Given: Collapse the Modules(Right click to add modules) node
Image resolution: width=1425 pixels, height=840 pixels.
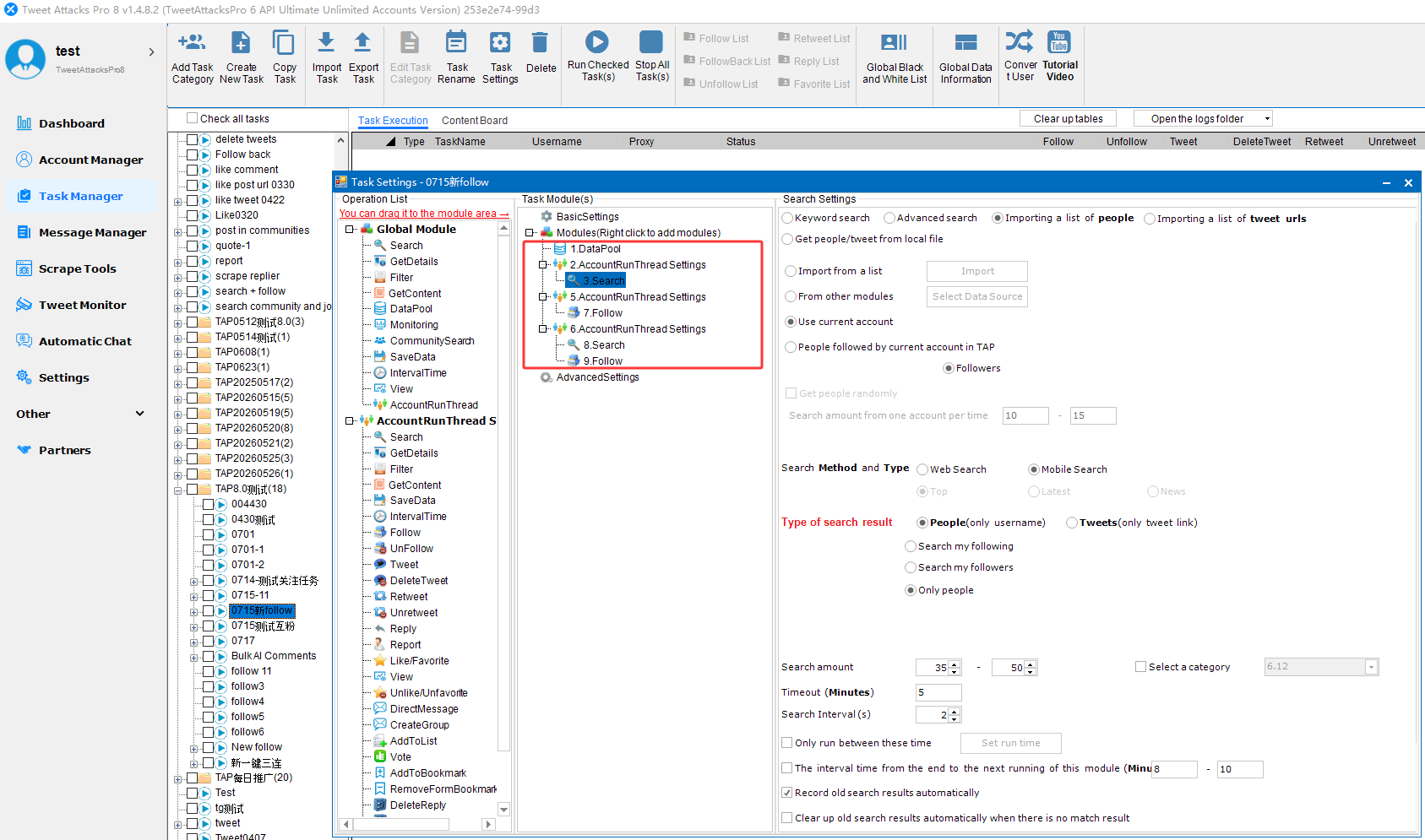Looking at the screenshot, I should click(x=530, y=233).
